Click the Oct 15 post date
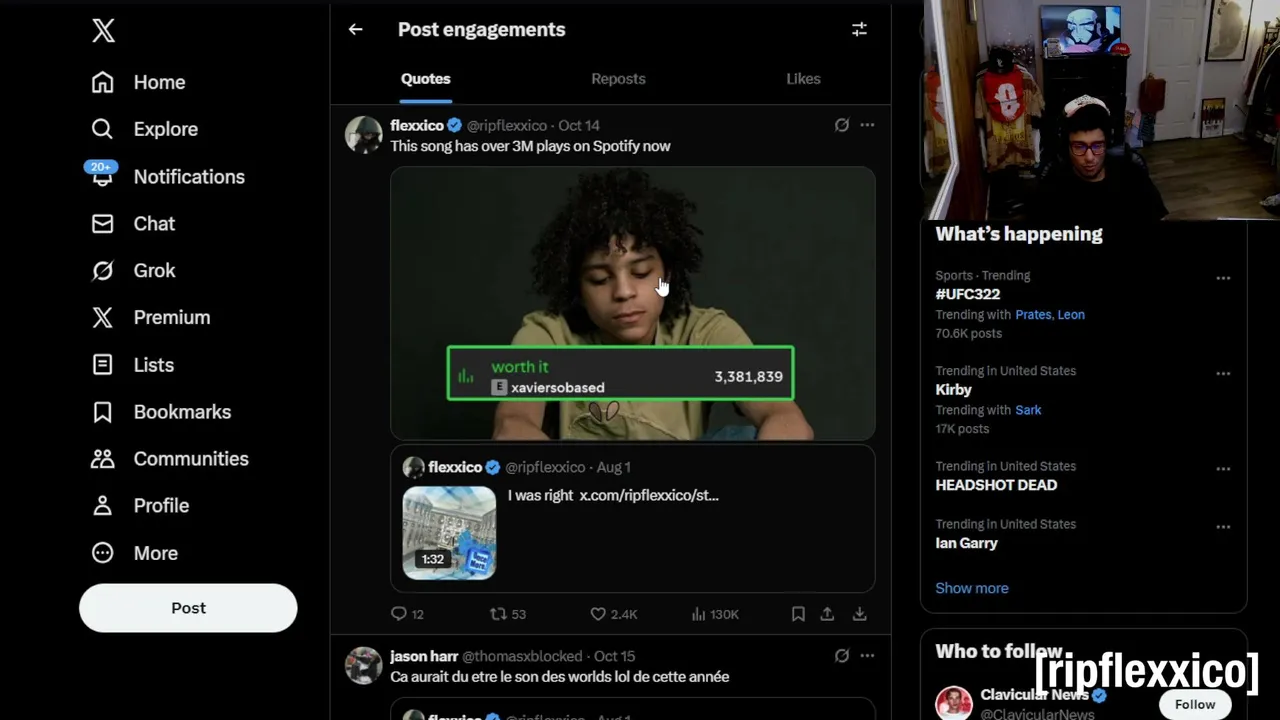The height and width of the screenshot is (720, 1280). 614,656
